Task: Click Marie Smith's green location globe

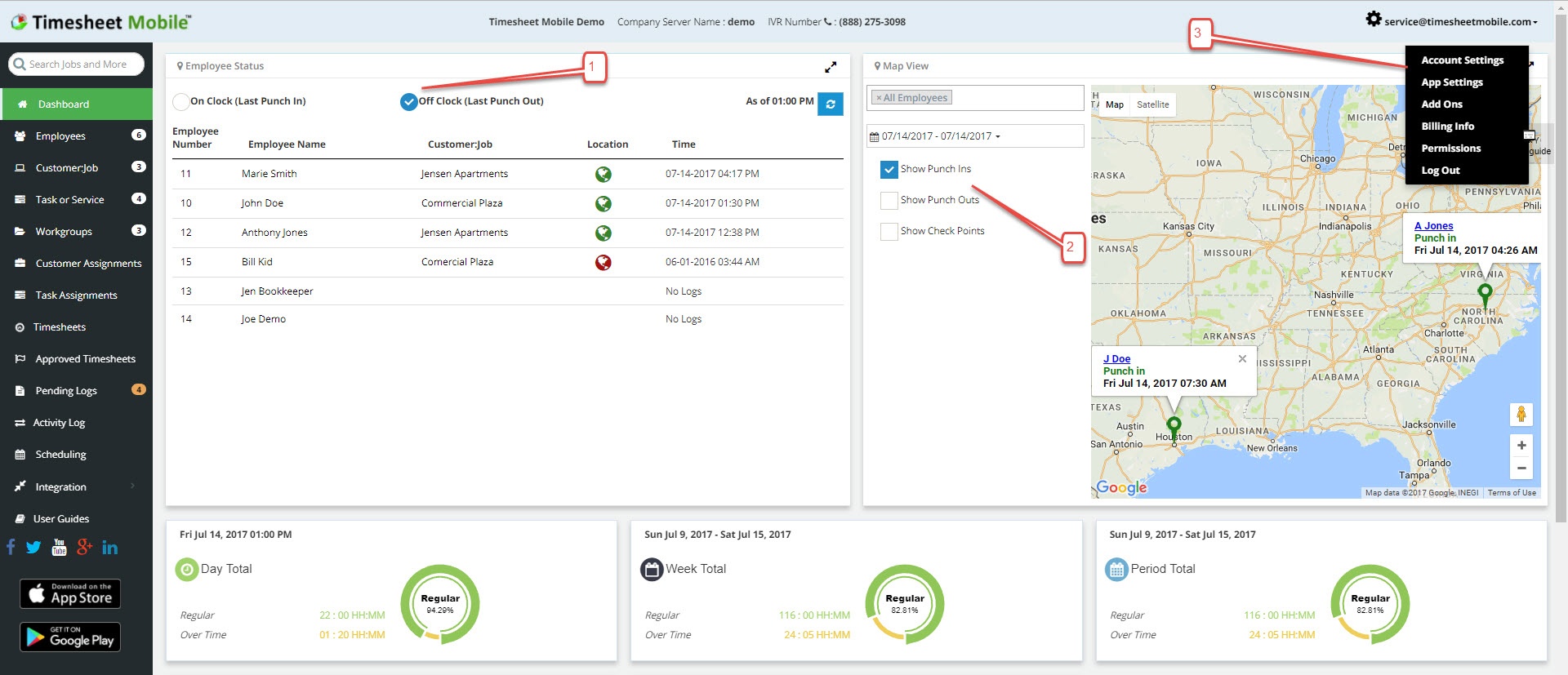Action: point(604,174)
